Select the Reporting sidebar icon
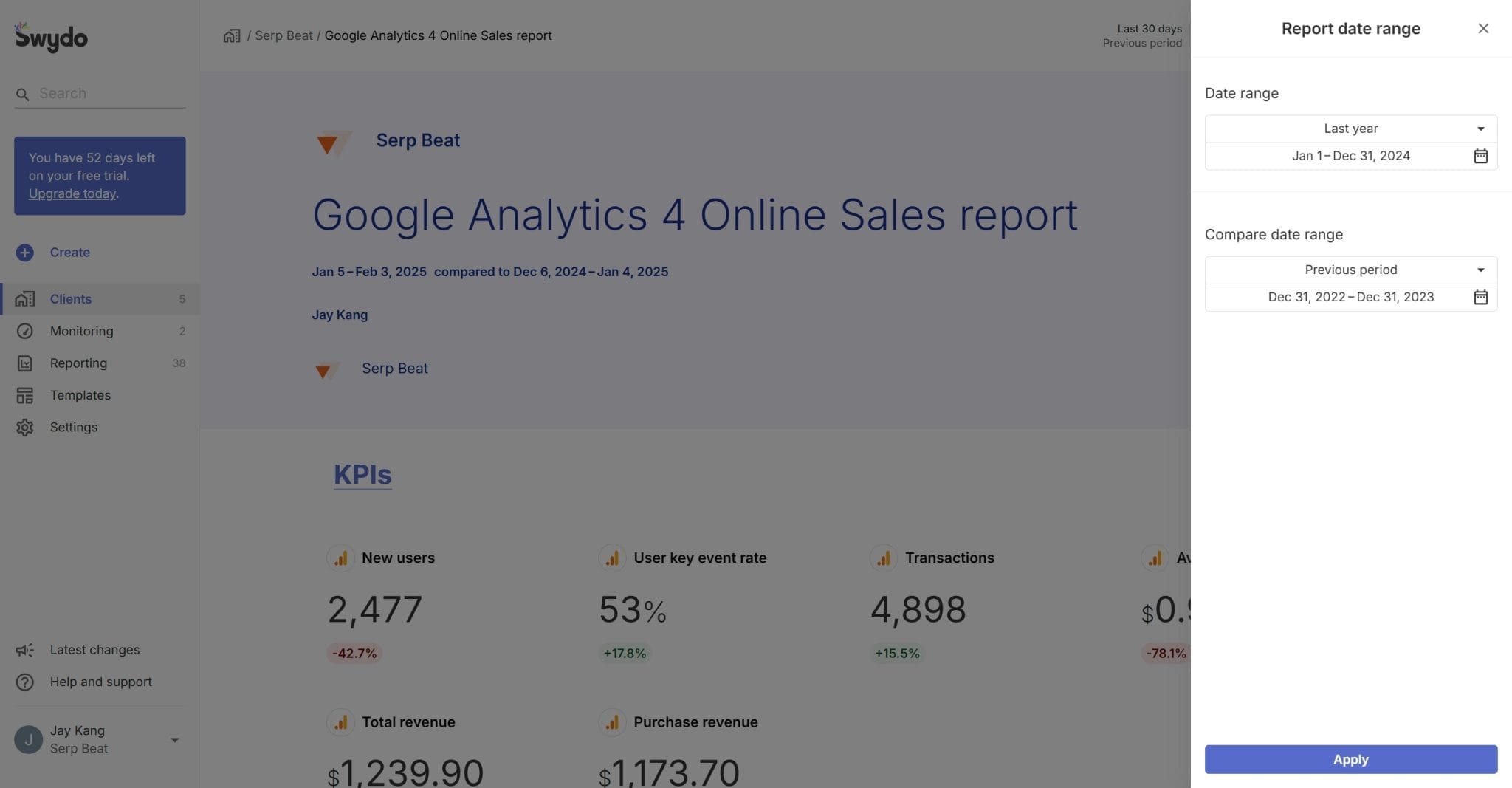1512x788 pixels. [24, 363]
